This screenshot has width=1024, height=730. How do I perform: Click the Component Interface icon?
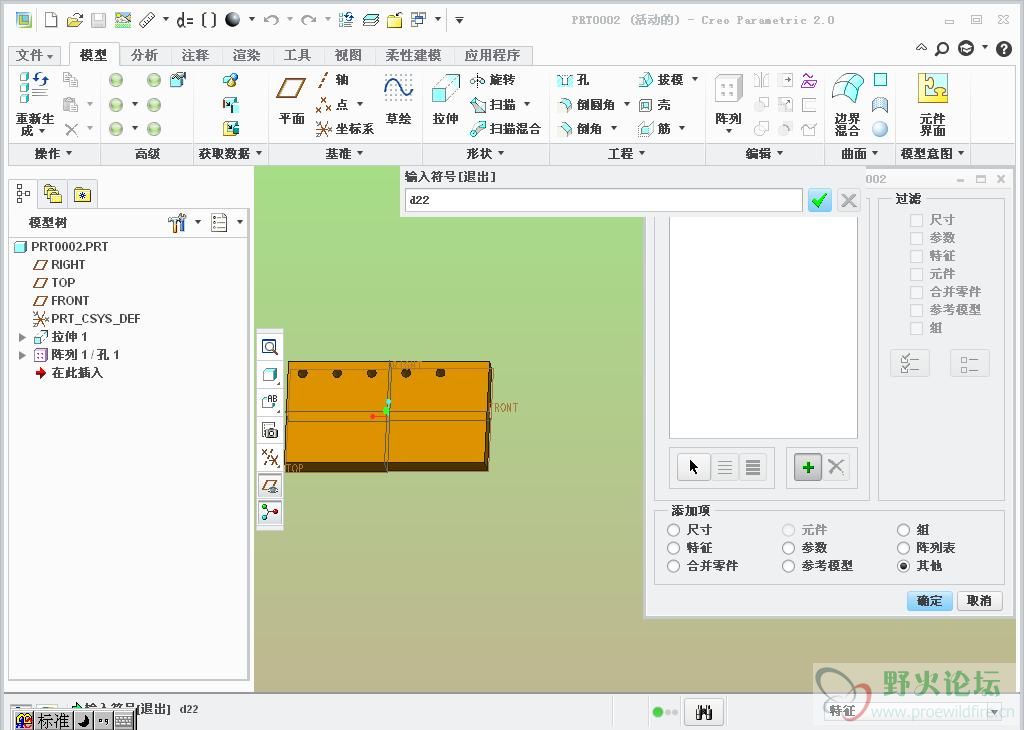point(932,104)
